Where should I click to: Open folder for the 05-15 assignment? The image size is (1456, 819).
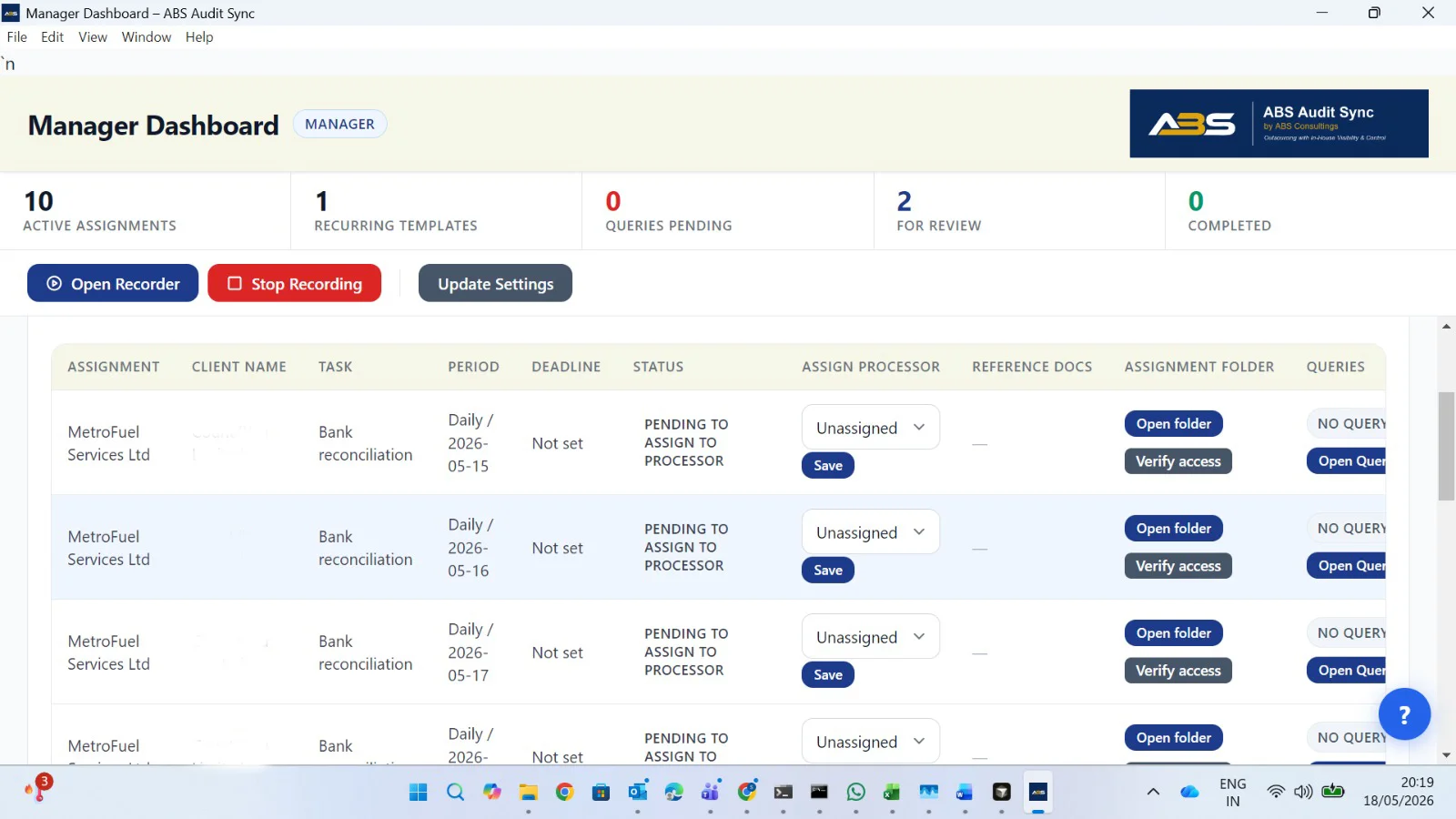click(x=1174, y=423)
